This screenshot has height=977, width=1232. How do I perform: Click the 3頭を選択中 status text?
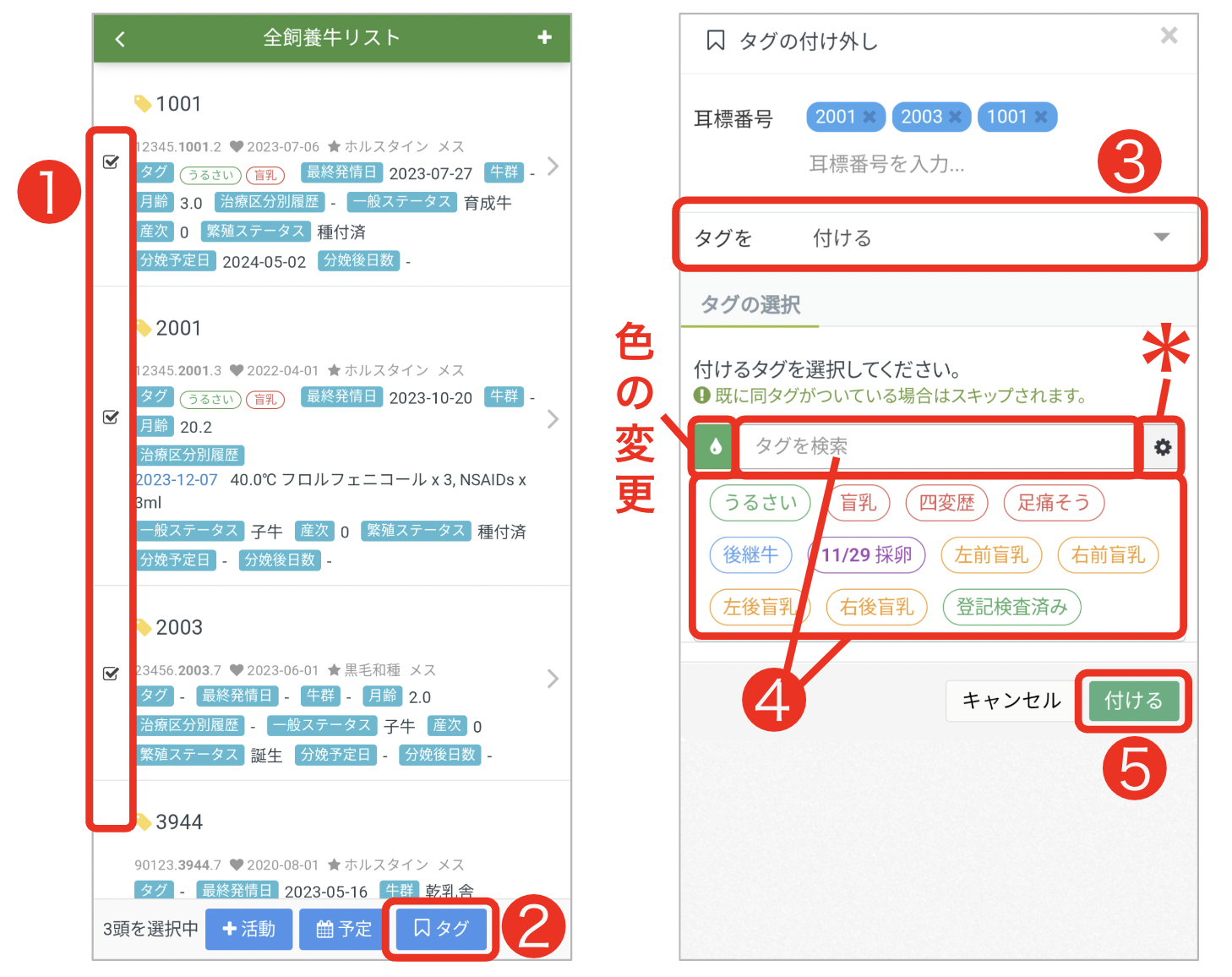[x=150, y=929]
